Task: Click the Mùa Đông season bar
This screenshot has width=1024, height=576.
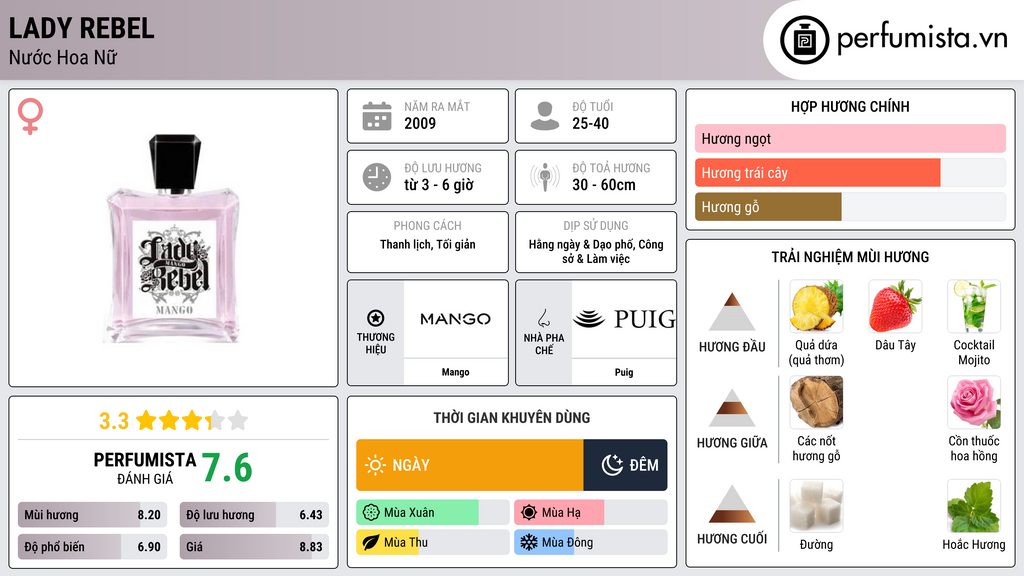Action: point(591,542)
